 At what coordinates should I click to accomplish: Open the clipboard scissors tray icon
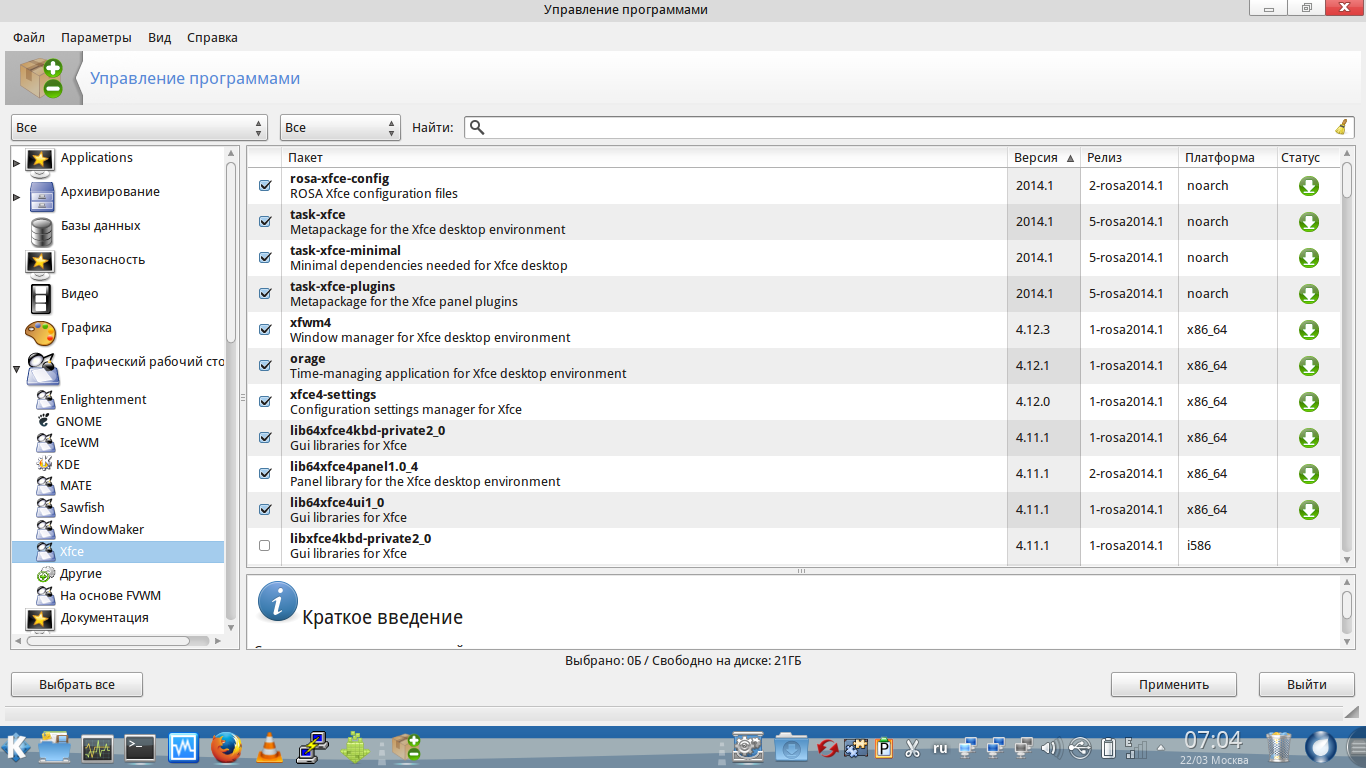[912, 747]
